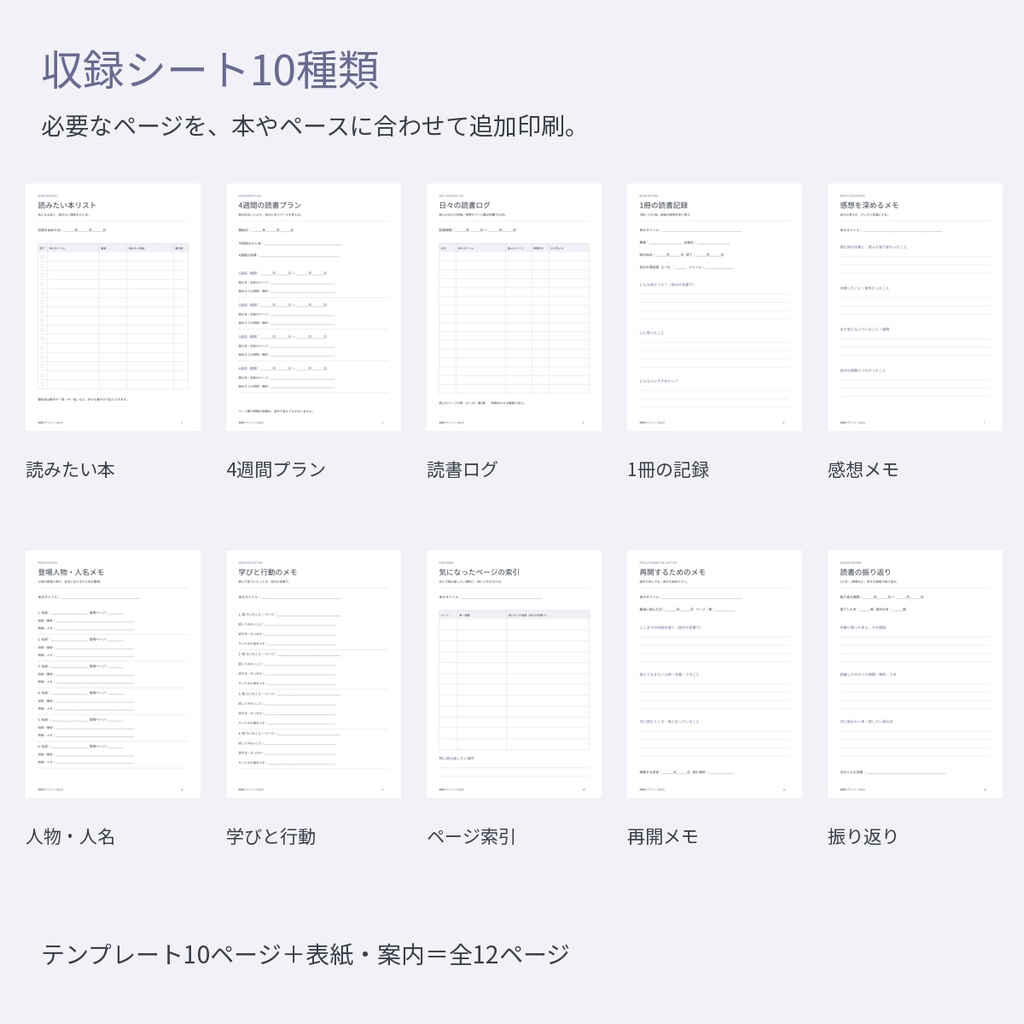The image size is (1024, 1024).
Task: Click the heading 収録シート10種類
Action: (x=210, y=70)
